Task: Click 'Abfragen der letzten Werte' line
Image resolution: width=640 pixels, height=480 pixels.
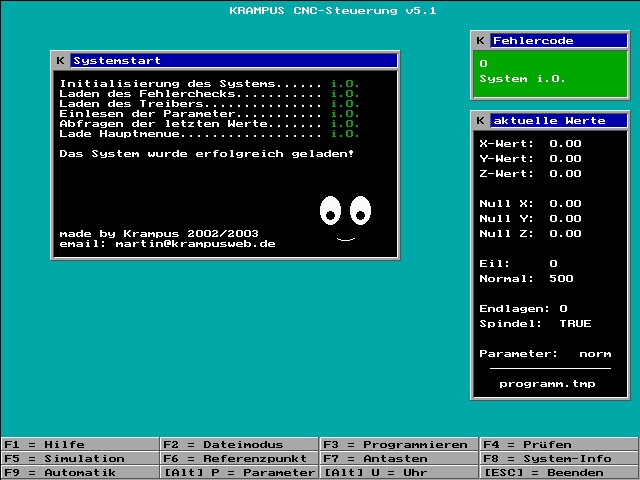Action: [209, 124]
